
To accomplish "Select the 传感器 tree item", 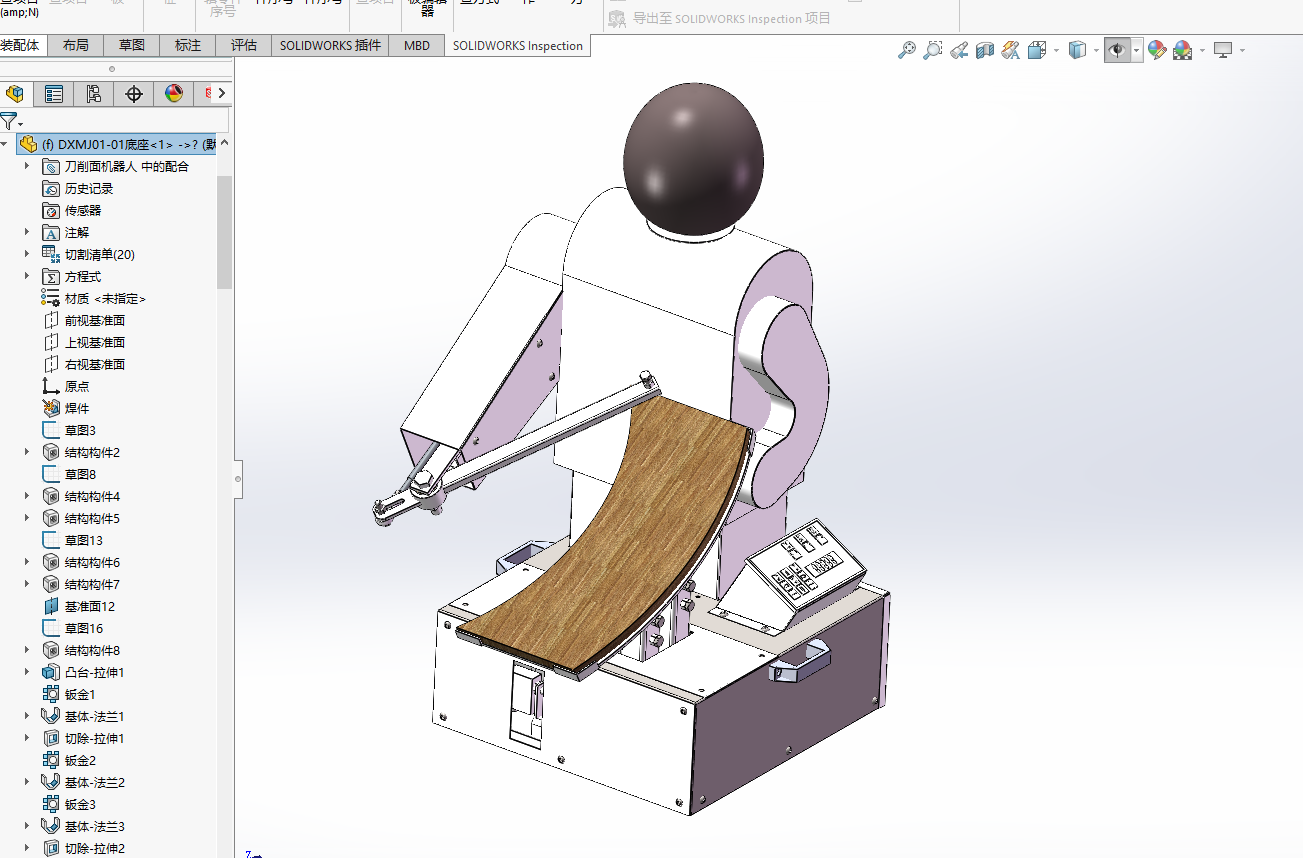I will pos(83,210).
